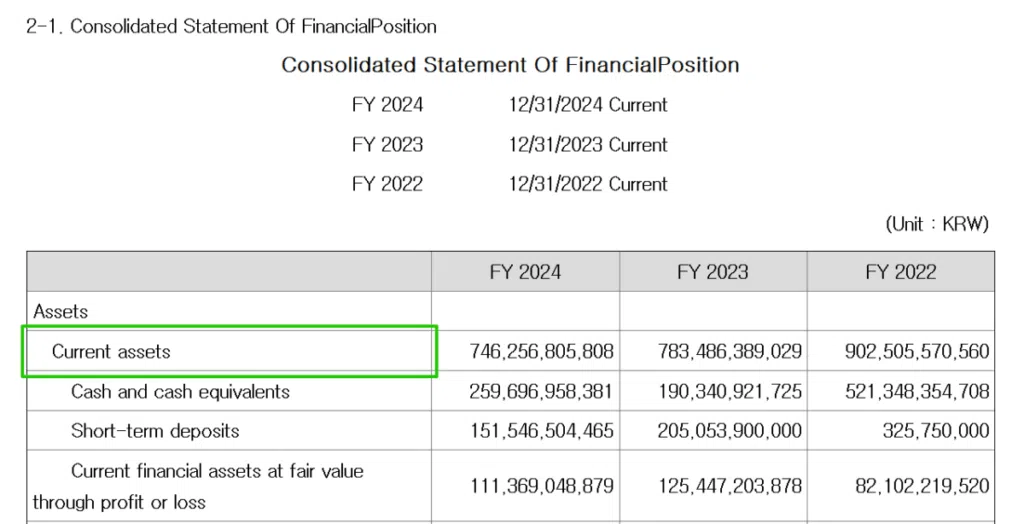The height and width of the screenshot is (524, 1024).
Task: Click Current assets value 746,256,805,808
Action: click(x=541, y=352)
